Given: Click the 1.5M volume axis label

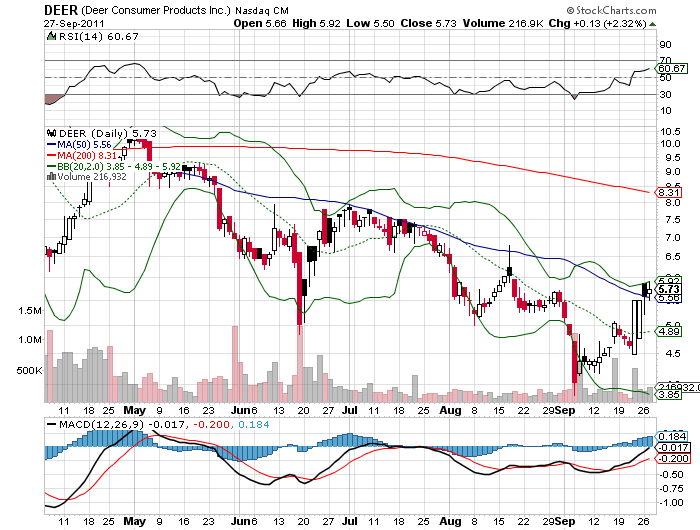Looking at the screenshot, I should (30, 310).
